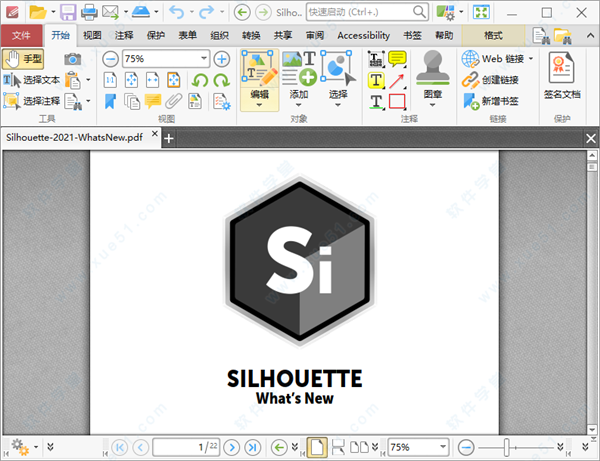600x461 pixels.
Task: Select the Hand tool (手型)
Action: tap(24, 59)
